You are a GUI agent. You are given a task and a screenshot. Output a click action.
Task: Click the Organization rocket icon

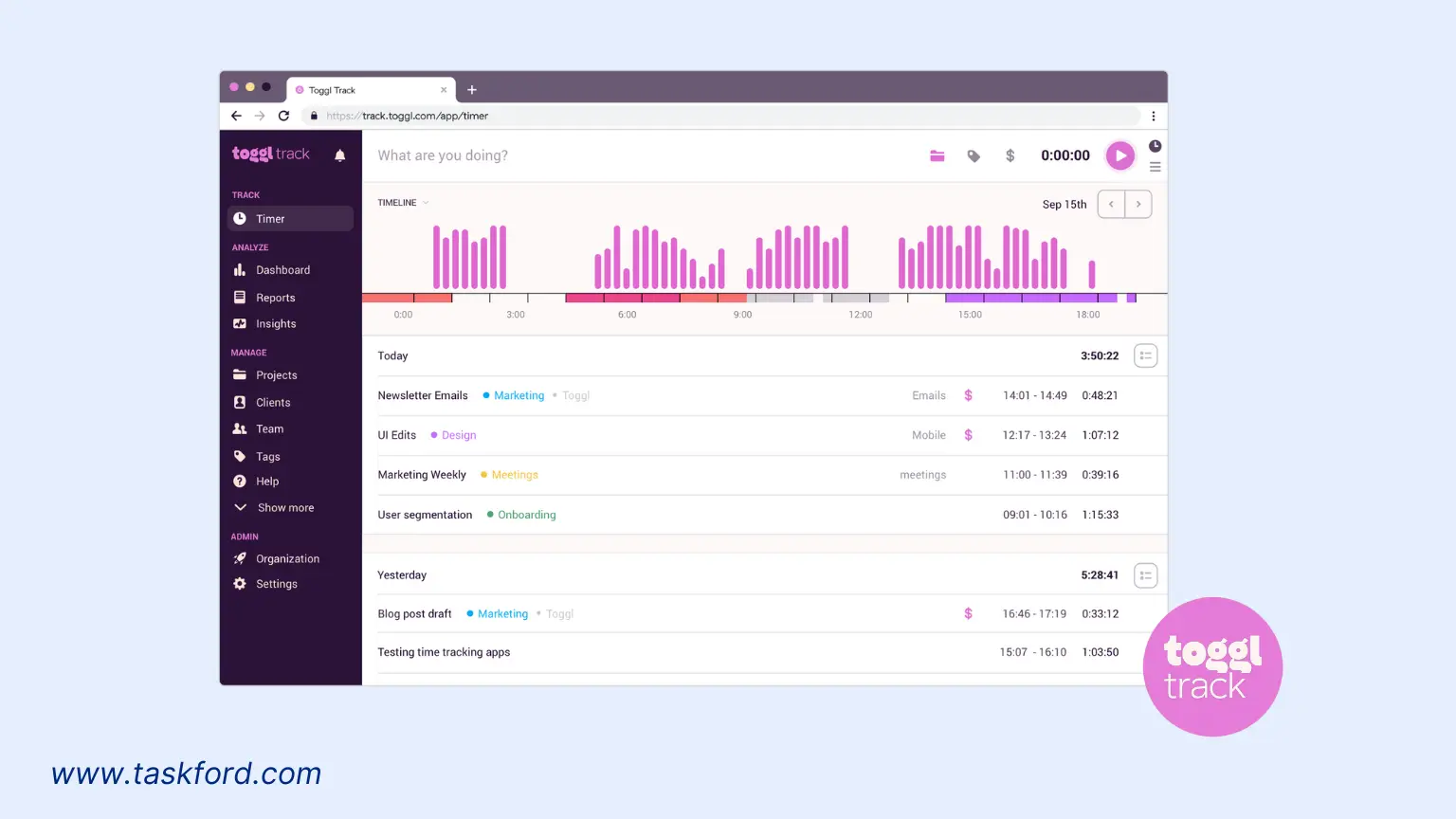click(x=240, y=559)
